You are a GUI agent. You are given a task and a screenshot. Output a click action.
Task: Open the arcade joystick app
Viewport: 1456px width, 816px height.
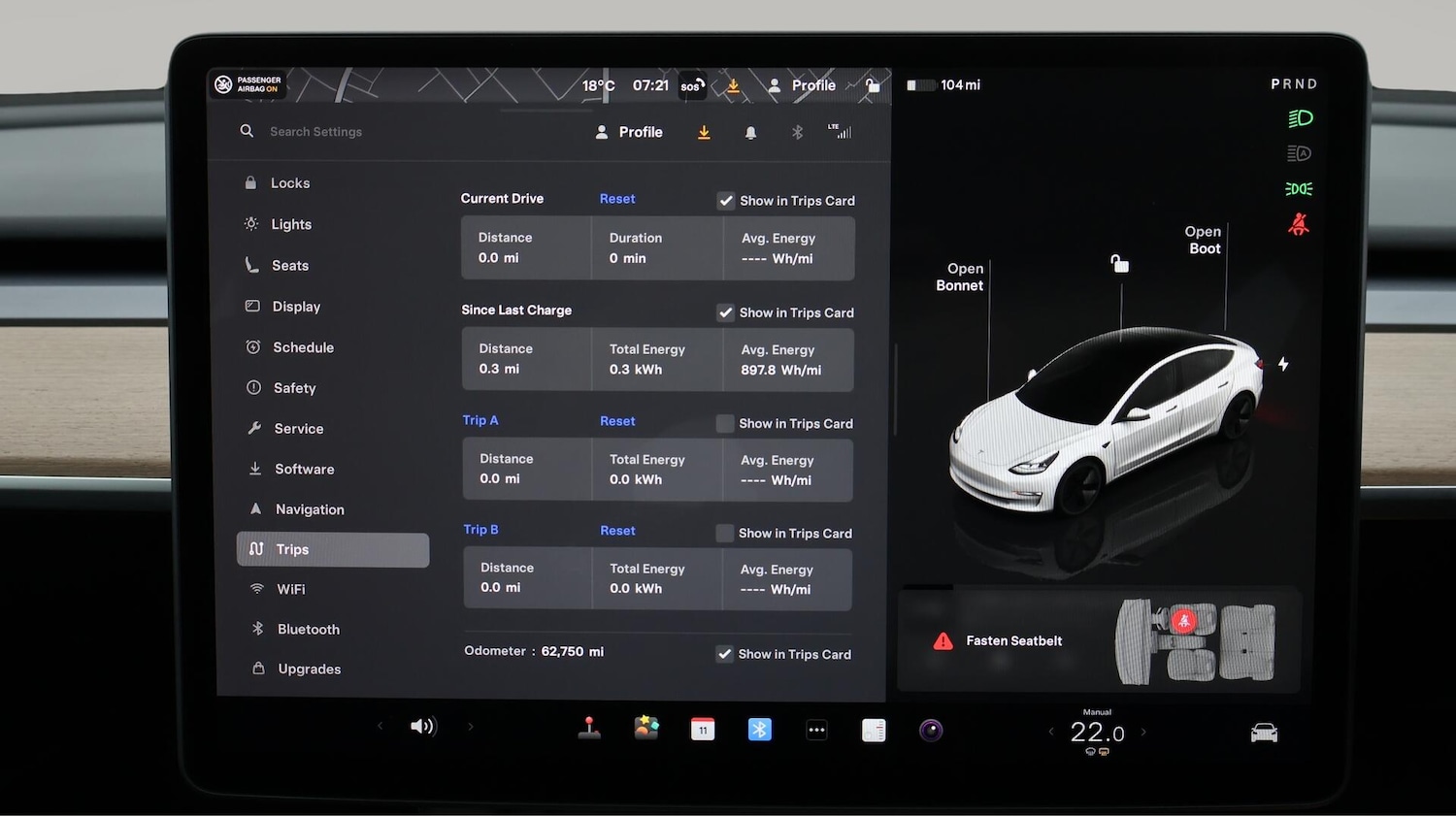[x=589, y=729]
